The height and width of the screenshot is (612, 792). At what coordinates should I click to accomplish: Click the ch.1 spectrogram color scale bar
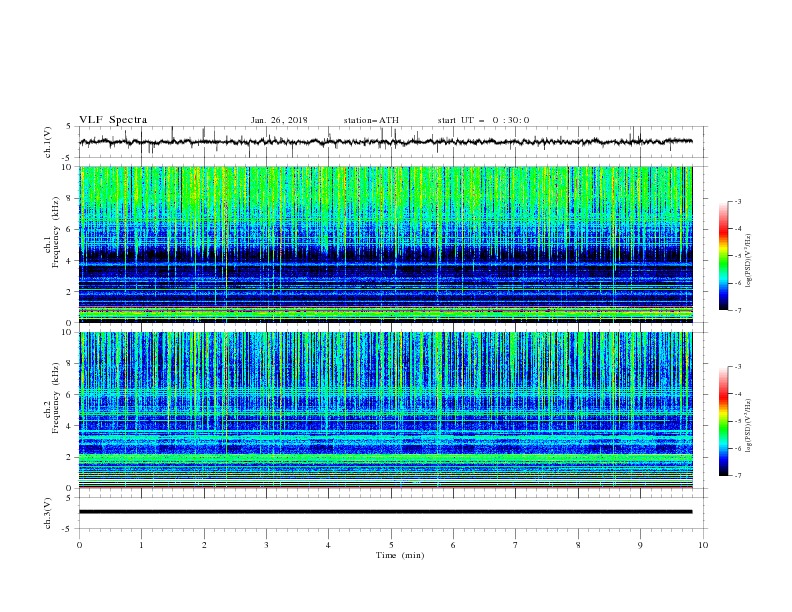pyautogui.click(x=724, y=256)
